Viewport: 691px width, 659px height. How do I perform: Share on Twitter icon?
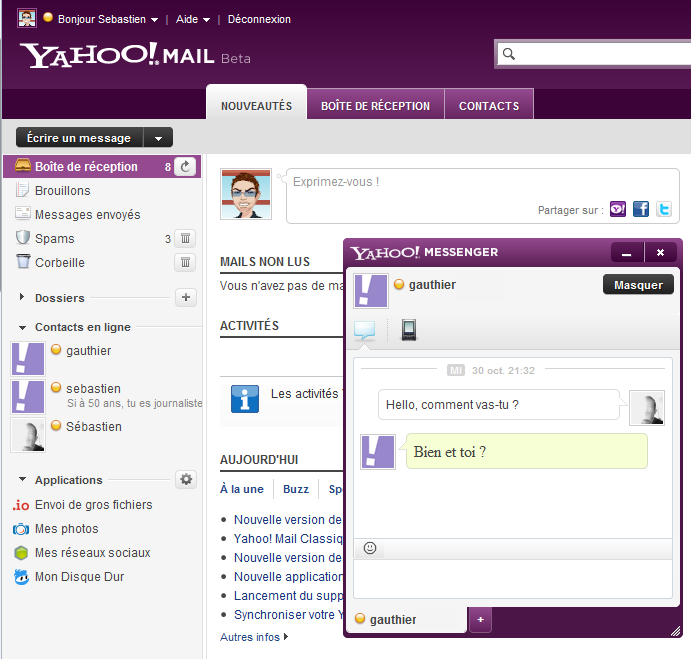pyautogui.click(x=664, y=209)
